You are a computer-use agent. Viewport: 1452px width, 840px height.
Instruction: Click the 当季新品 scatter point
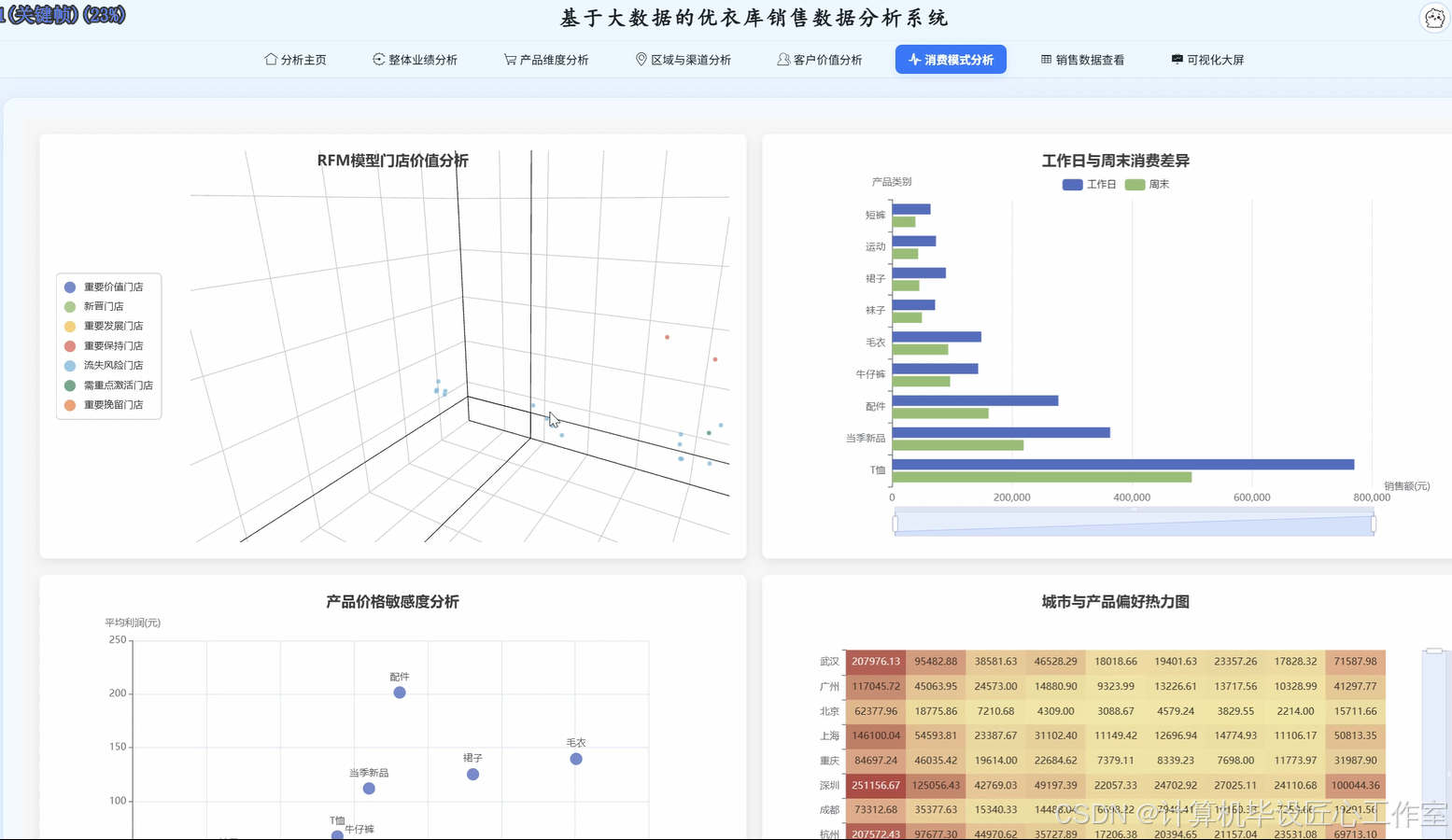pyautogui.click(x=369, y=789)
